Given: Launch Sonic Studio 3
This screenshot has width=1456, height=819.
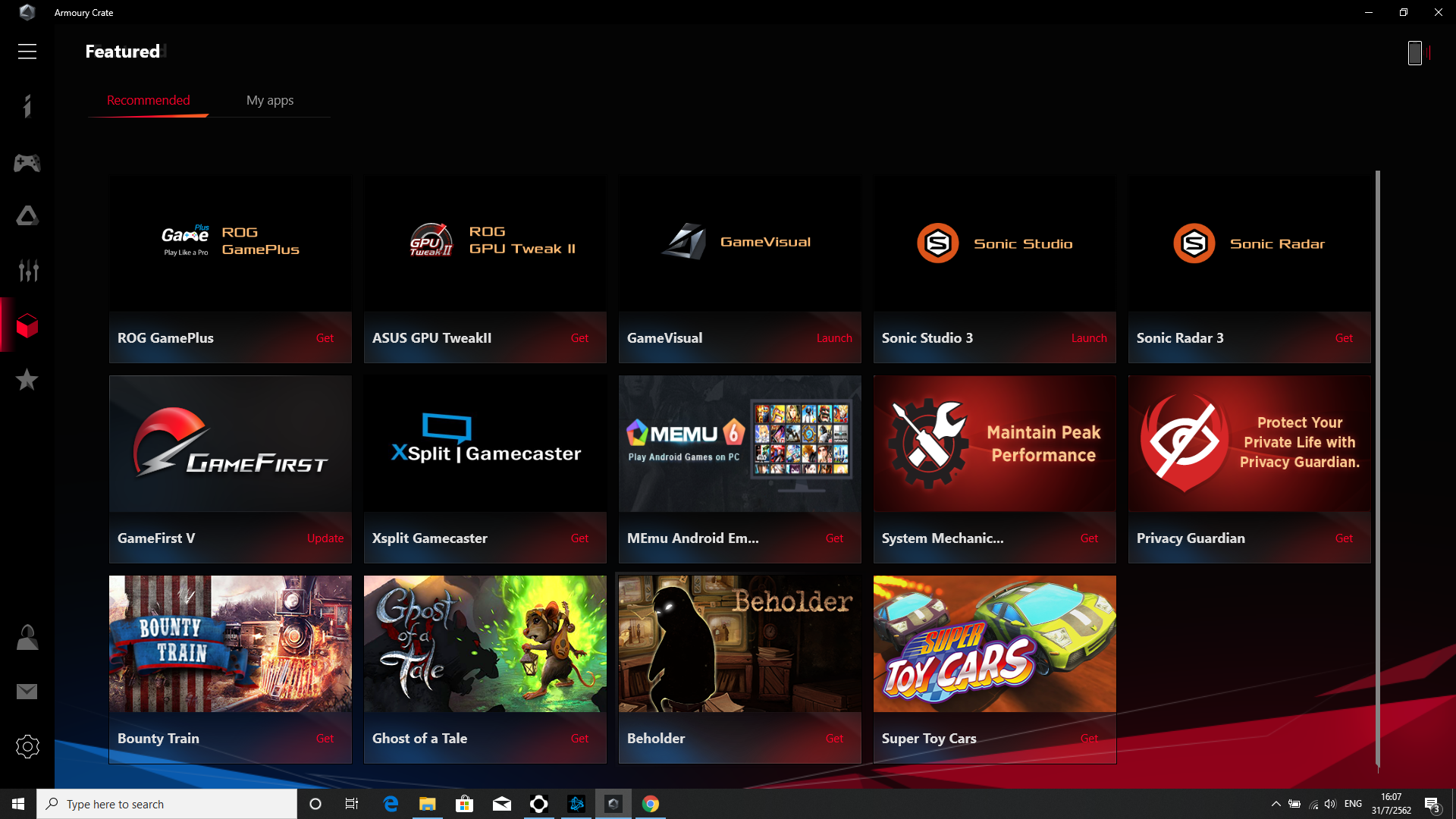Looking at the screenshot, I should 1089,338.
